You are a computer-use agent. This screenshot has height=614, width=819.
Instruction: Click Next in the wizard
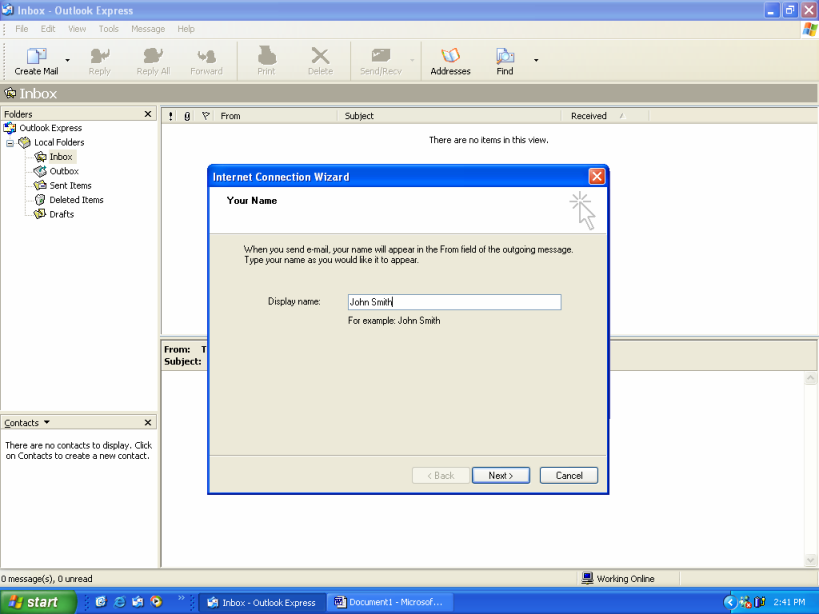[x=501, y=476]
